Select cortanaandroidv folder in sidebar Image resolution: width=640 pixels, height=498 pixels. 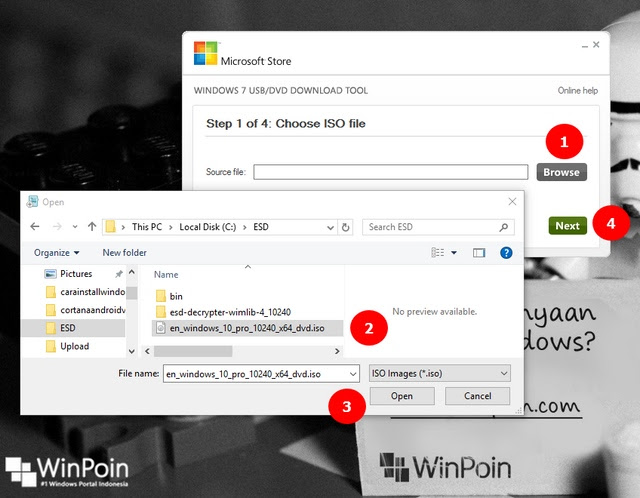click(x=85, y=310)
